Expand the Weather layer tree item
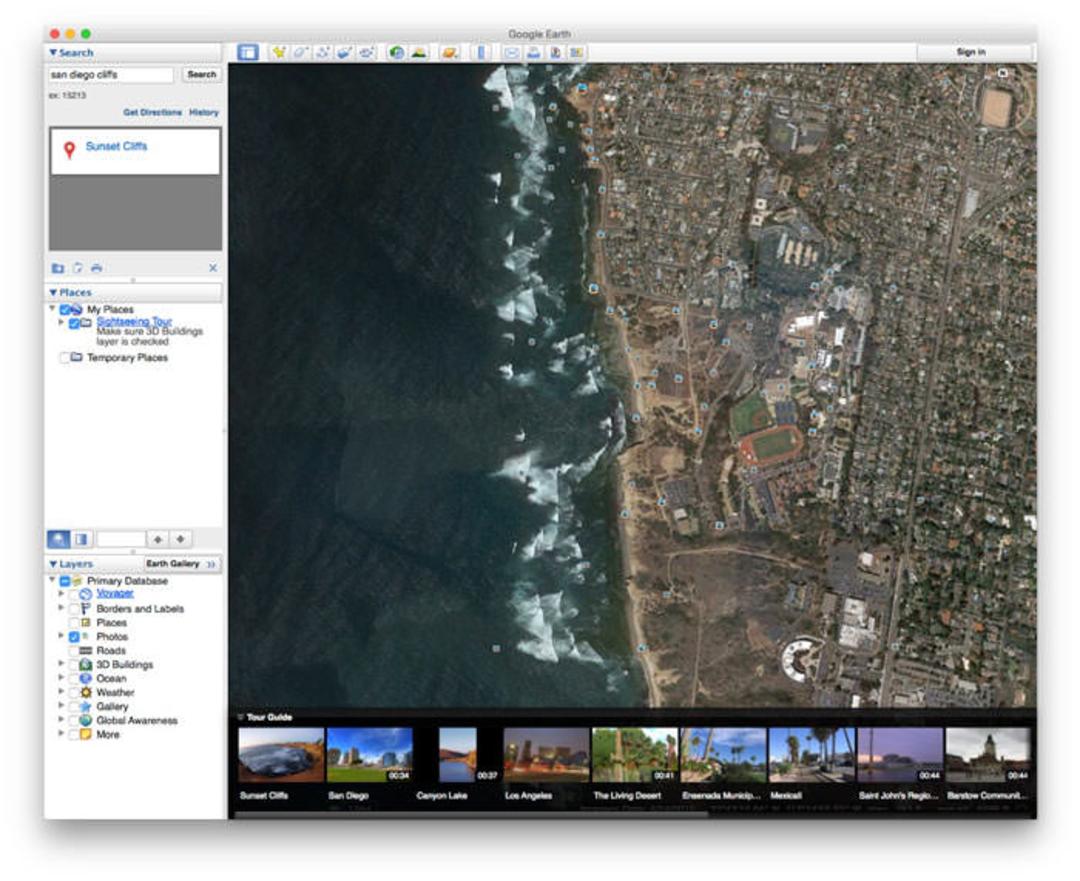1080x881 pixels. 61,692
